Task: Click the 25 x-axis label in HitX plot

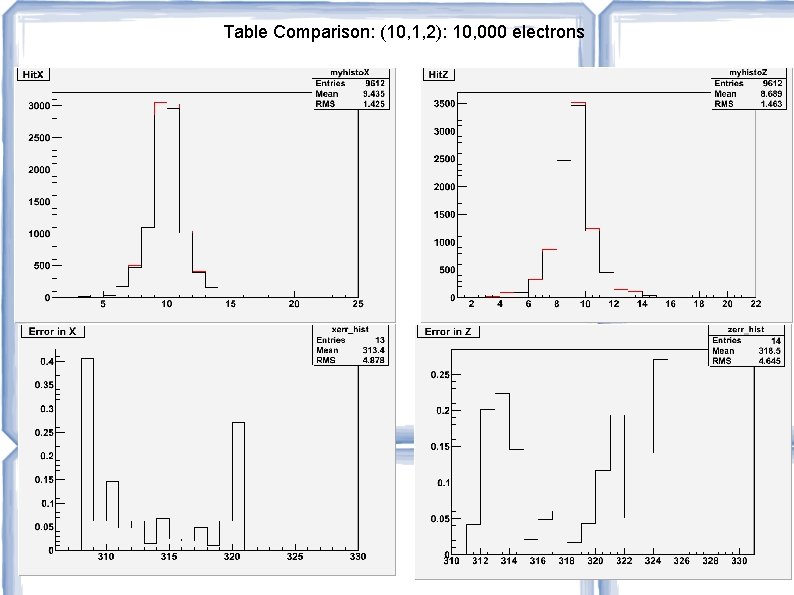Action: coord(358,304)
